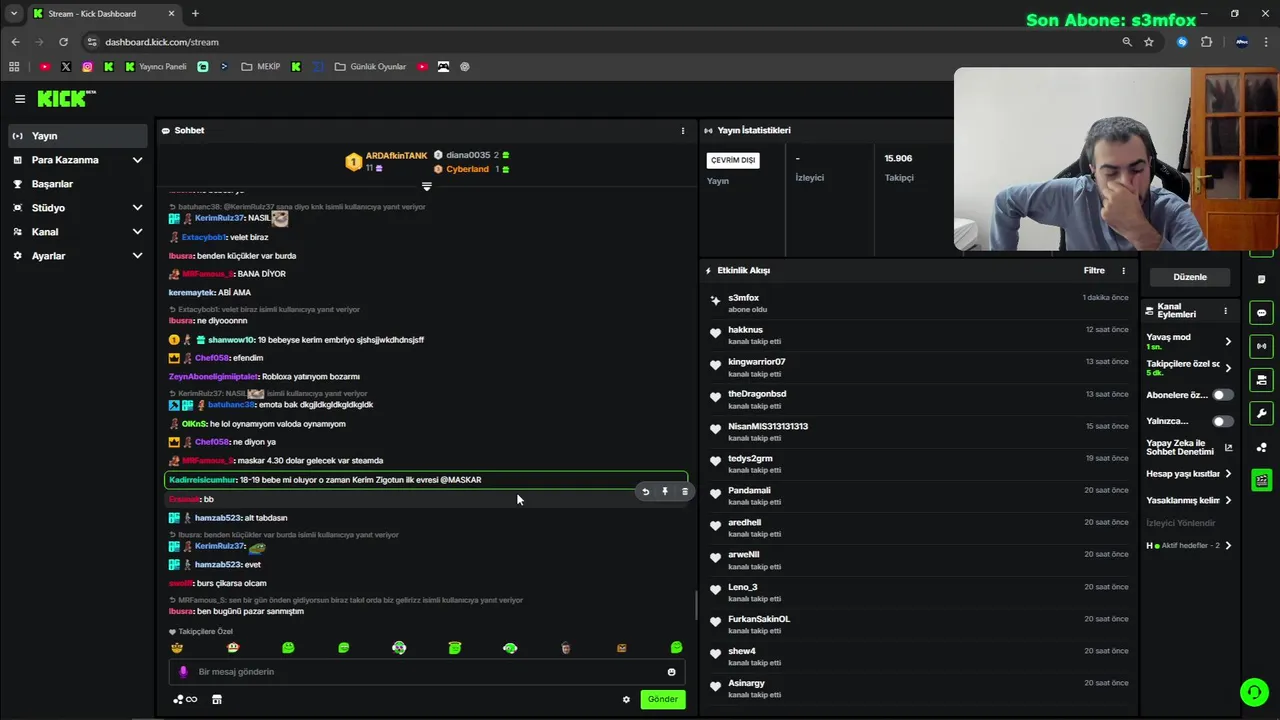The height and width of the screenshot is (720, 1280).
Task: Open Başarılar in the sidebar
Action: (78, 184)
